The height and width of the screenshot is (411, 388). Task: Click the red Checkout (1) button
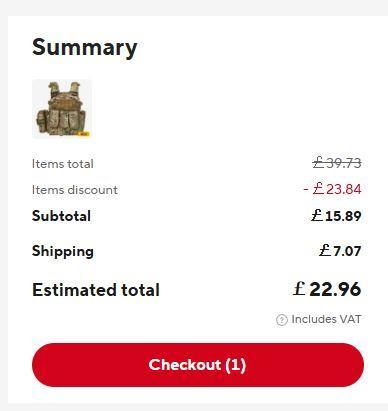coord(198,365)
